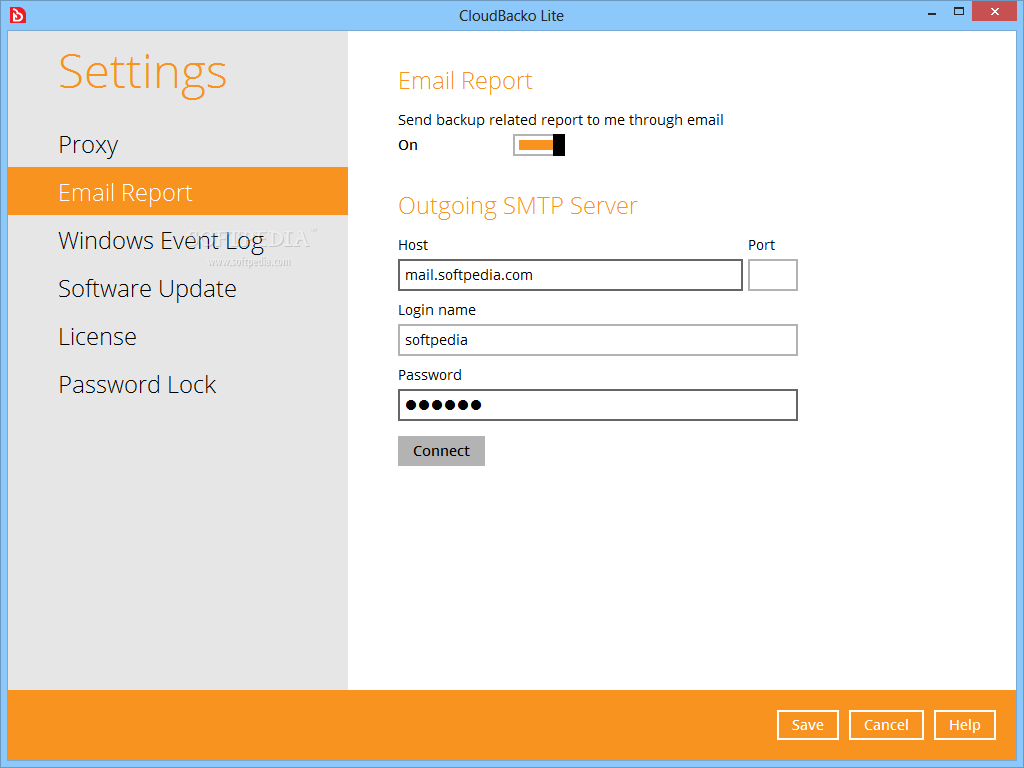Save the settings
1024x768 pixels.
click(x=808, y=725)
